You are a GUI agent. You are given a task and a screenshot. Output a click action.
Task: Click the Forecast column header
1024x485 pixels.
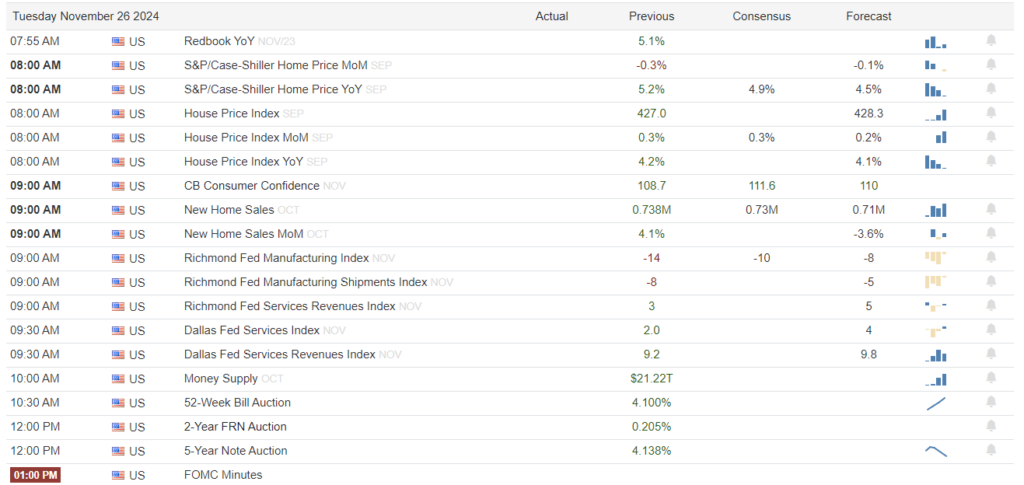pos(868,16)
